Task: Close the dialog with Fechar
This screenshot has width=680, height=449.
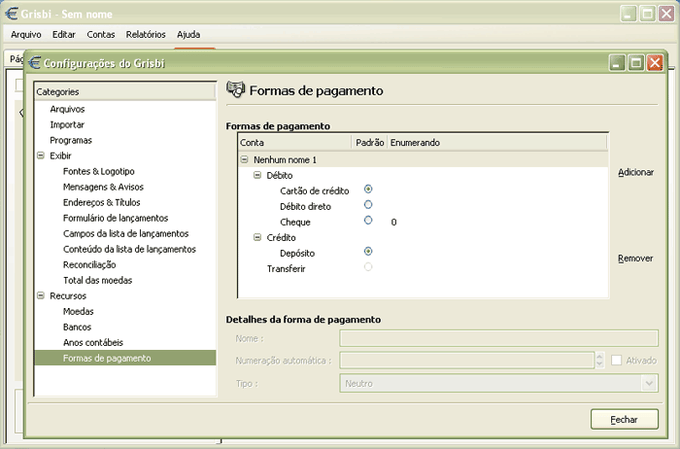Action: (624, 420)
